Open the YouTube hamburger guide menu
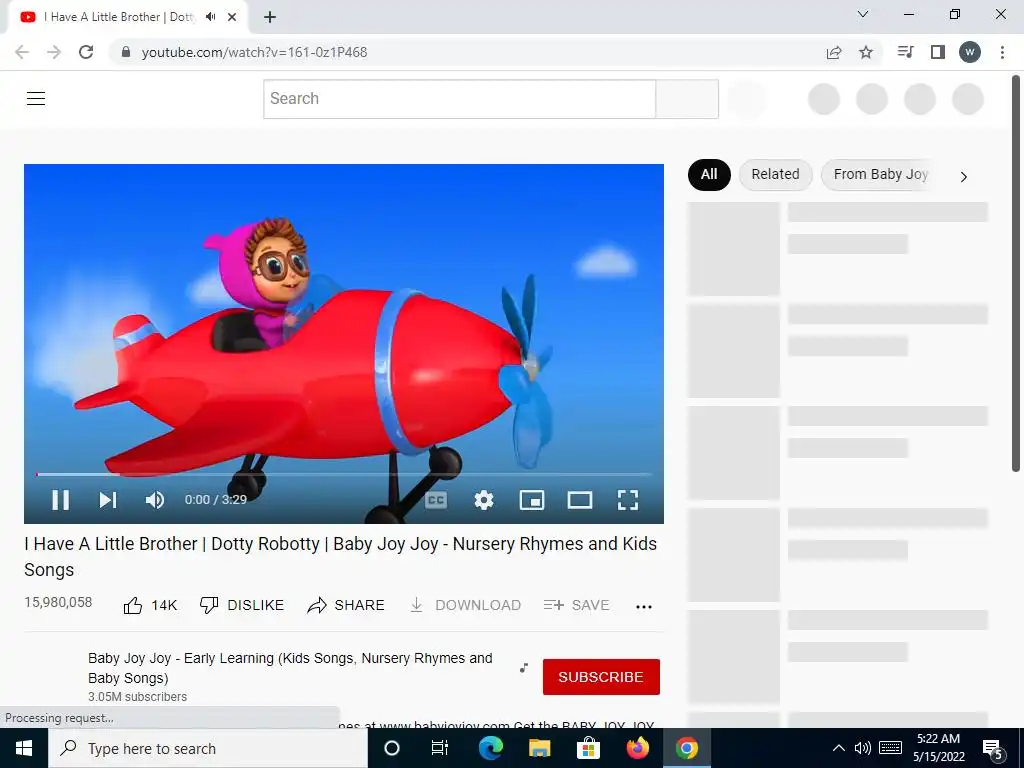Viewport: 1024px width, 768px height. 36,99
